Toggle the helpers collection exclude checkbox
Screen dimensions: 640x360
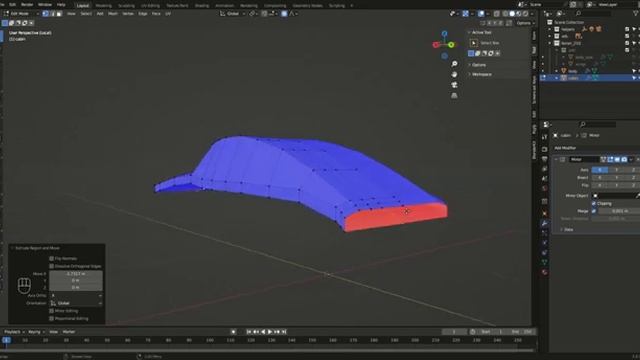point(627,29)
